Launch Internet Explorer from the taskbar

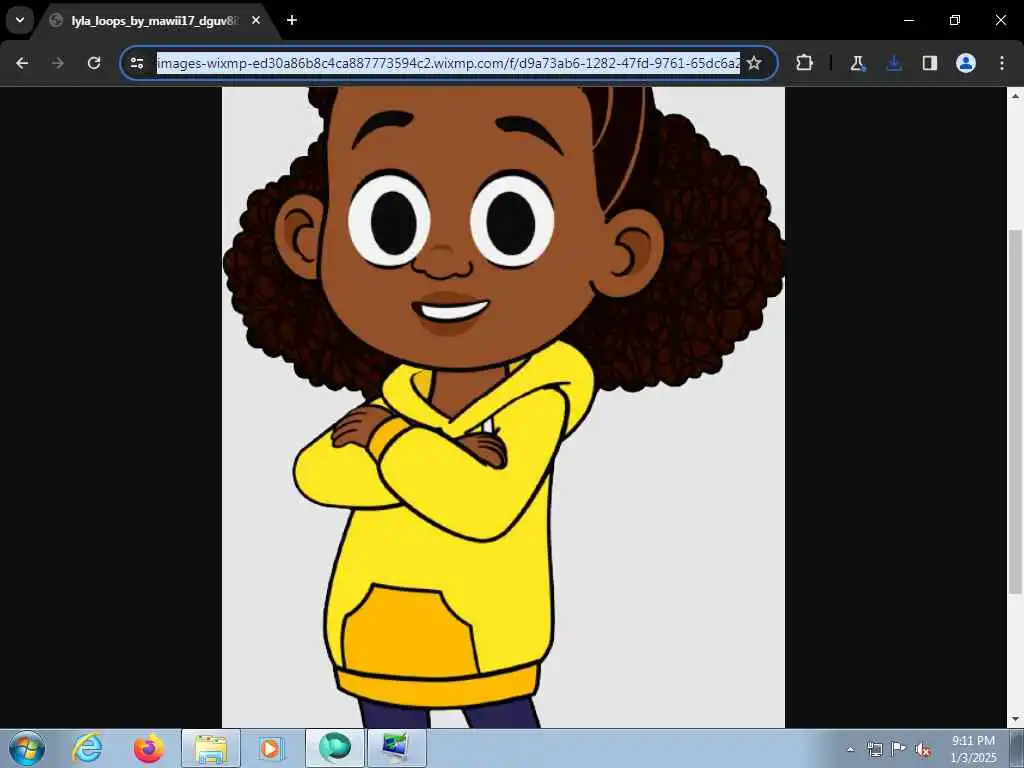pyautogui.click(x=88, y=748)
